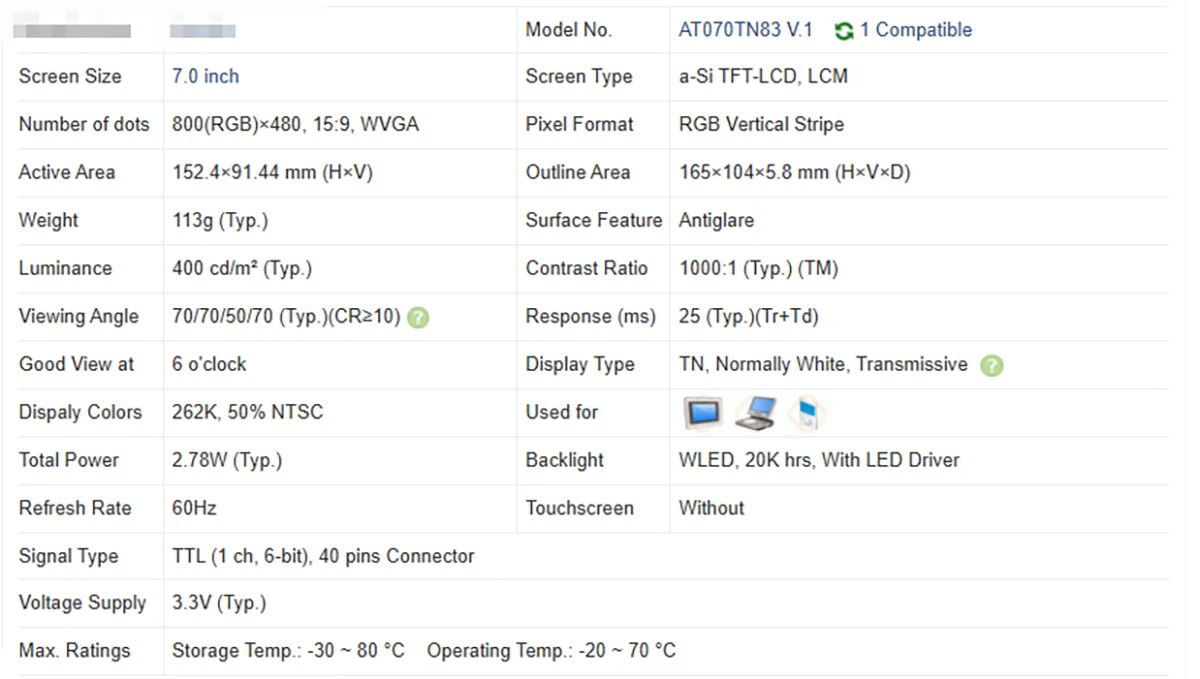Click the WLED 20K hrs backlight value
Screen dimensions: 1200x679
(819, 460)
